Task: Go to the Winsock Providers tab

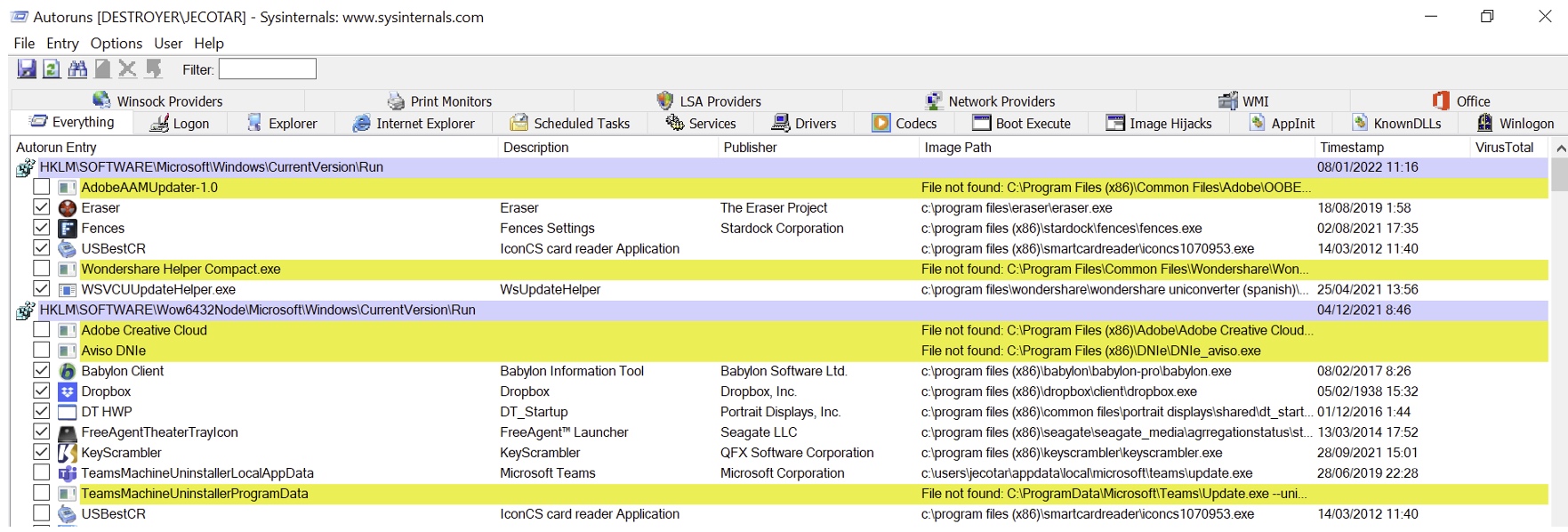Action: pyautogui.click(x=158, y=101)
